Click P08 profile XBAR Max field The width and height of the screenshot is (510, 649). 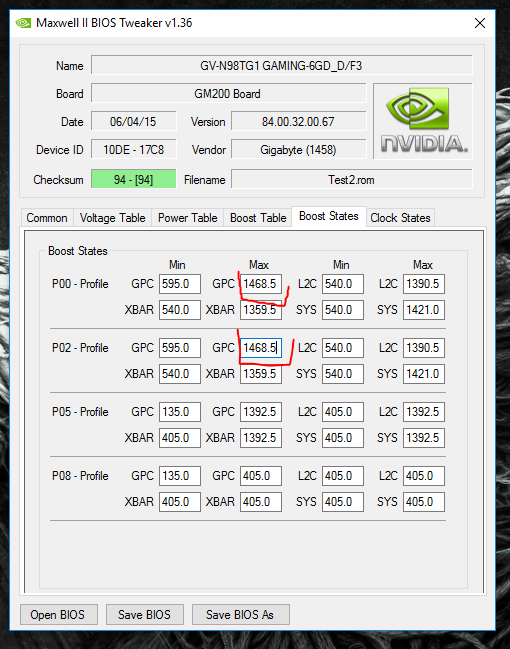[261, 502]
